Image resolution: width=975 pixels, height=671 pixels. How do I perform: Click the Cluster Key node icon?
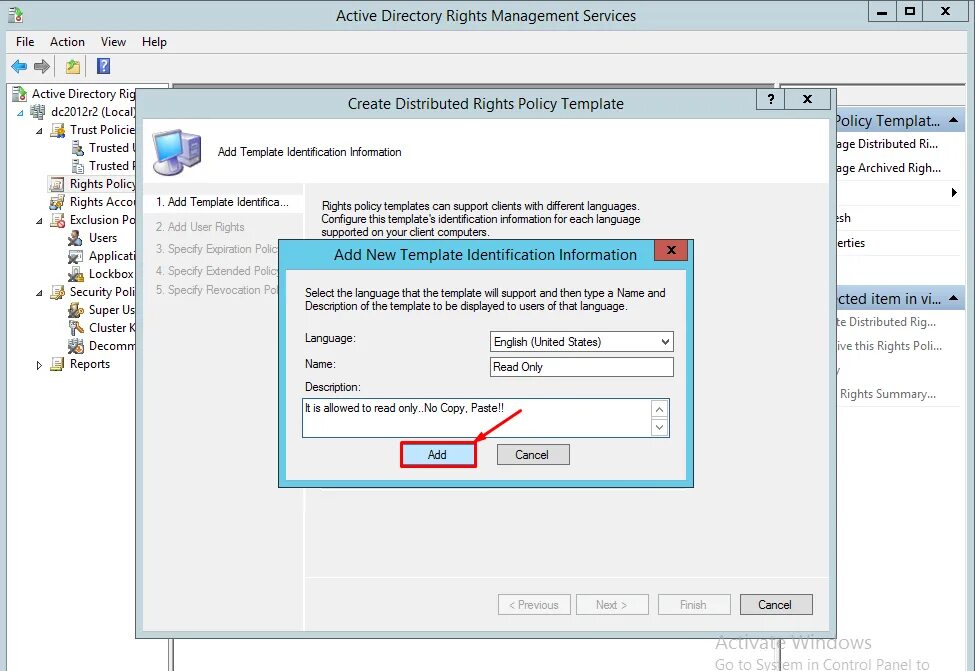[76, 328]
